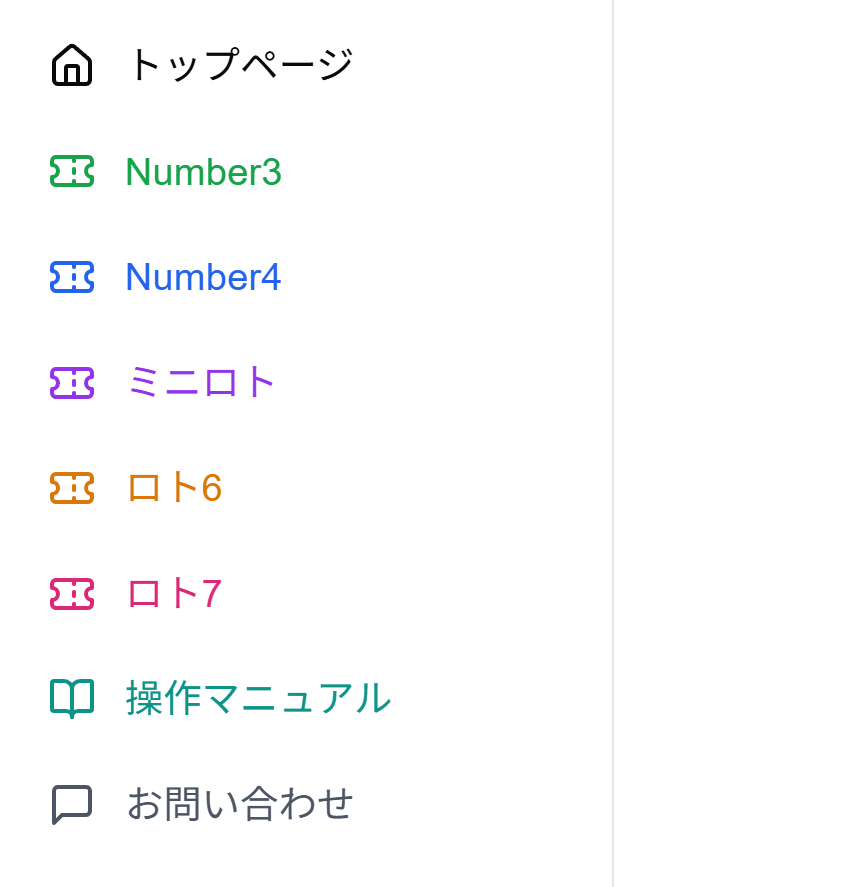Click the orange ticket icon for ロト6

coord(71,488)
